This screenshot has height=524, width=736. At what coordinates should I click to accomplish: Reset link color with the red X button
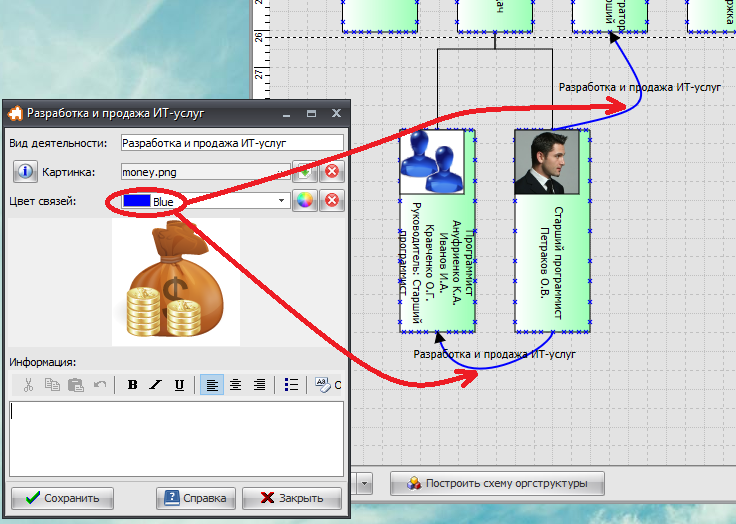[x=332, y=201]
